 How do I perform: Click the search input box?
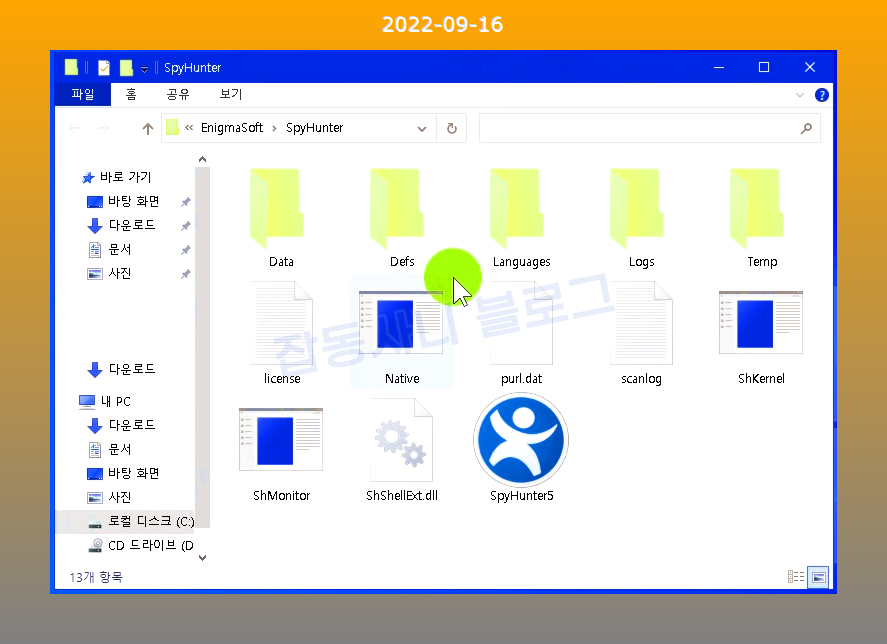[x=649, y=128]
